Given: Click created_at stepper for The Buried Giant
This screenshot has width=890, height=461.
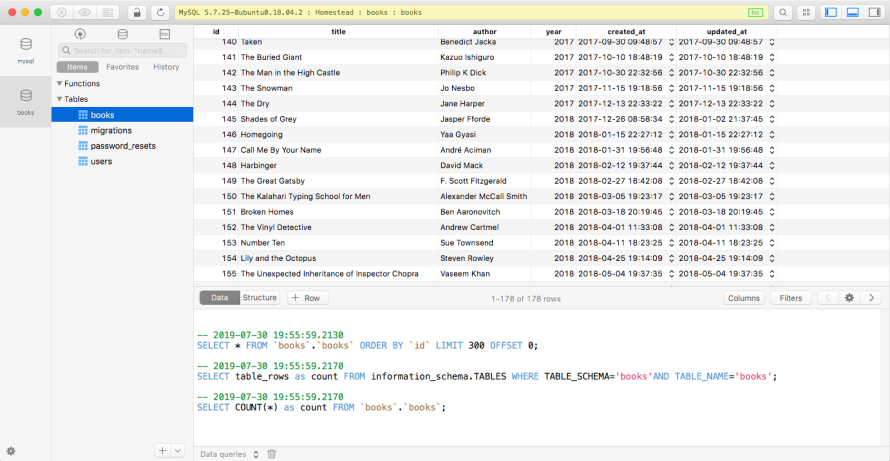Looking at the screenshot, I should [x=671, y=57].
